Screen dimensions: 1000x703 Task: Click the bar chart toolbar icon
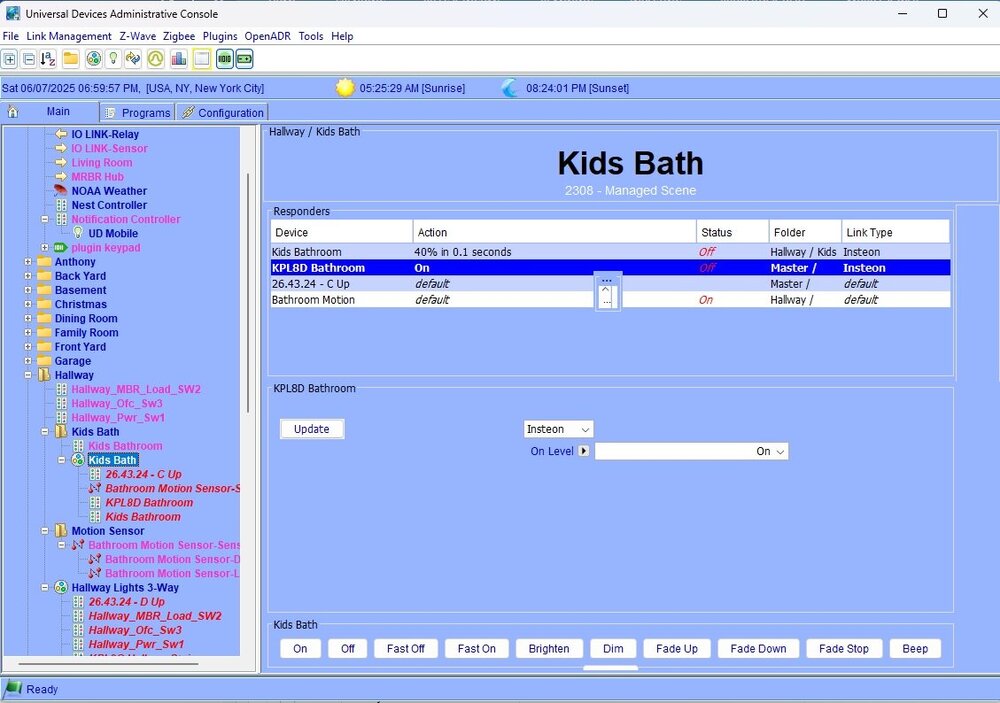point(179,59)
